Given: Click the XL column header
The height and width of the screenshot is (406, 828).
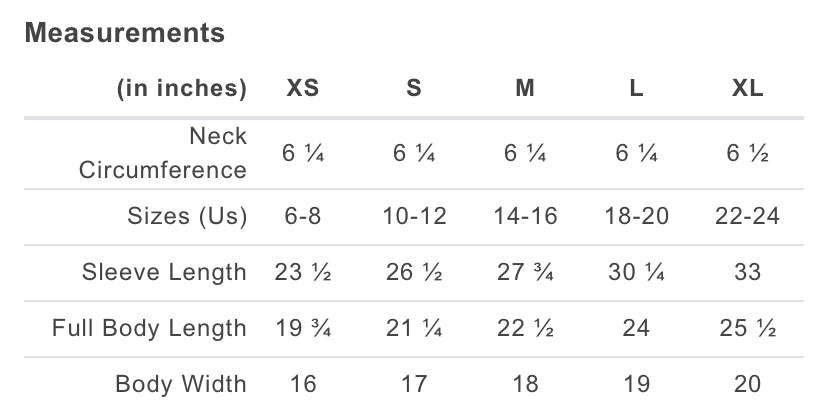Looking at the screenshot, I should pos(747,88).
